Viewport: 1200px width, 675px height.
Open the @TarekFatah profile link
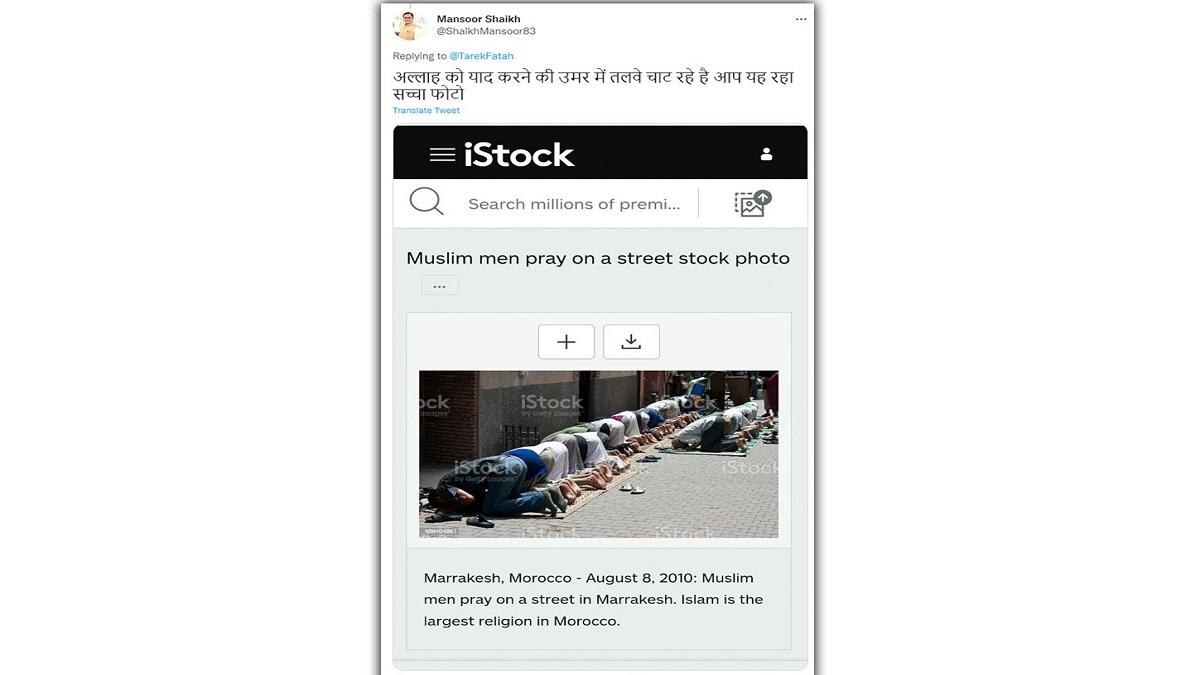click(481, 56)
